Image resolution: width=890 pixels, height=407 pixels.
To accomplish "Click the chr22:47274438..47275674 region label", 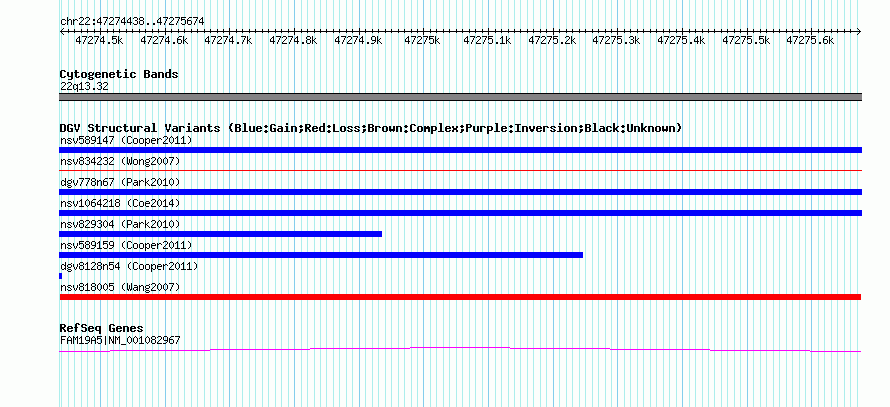I will tap(132, 21).
